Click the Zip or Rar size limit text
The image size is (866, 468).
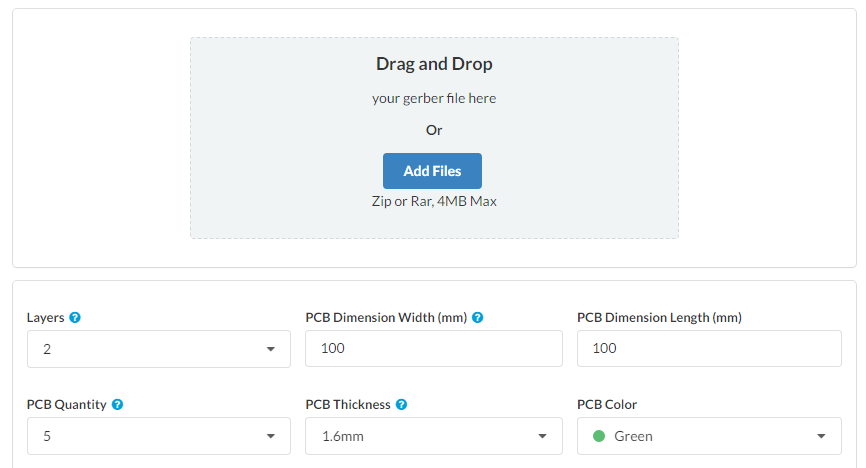click(434, 201)
